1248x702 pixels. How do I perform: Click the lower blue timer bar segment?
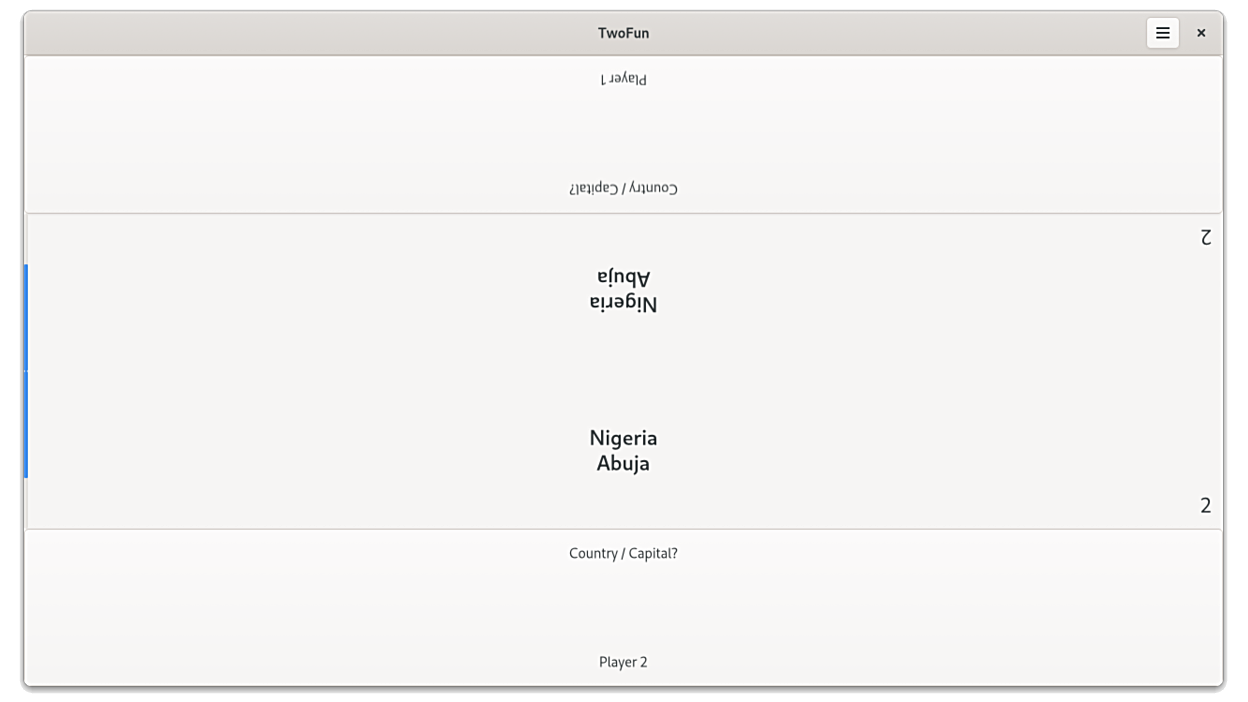(x=26, y=425)
